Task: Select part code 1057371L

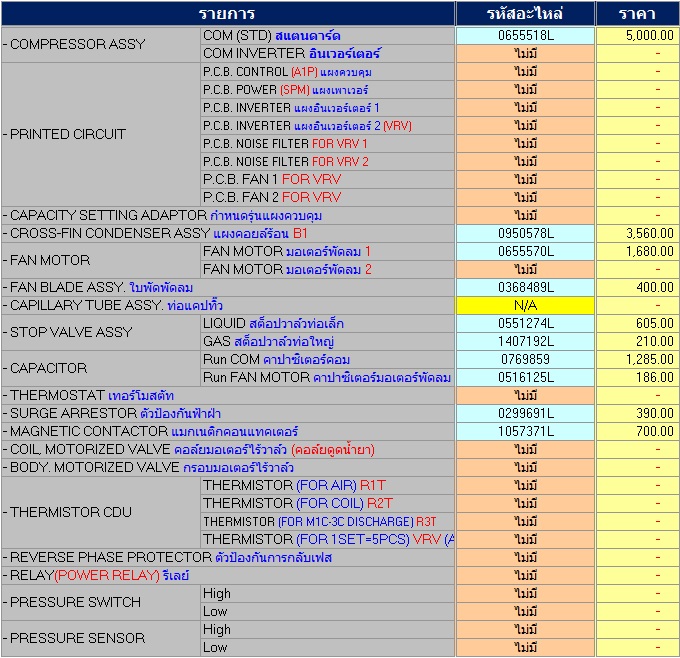Action: point(525,432)
